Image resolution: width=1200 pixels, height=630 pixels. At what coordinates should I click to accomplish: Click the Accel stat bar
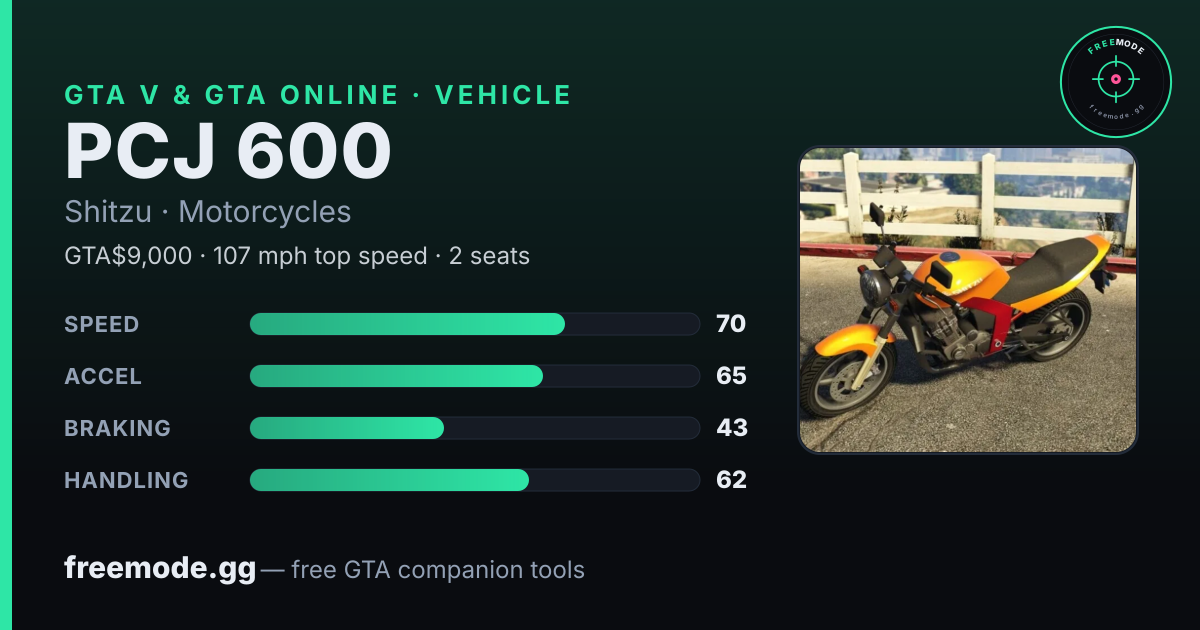(x=474, y=376)
